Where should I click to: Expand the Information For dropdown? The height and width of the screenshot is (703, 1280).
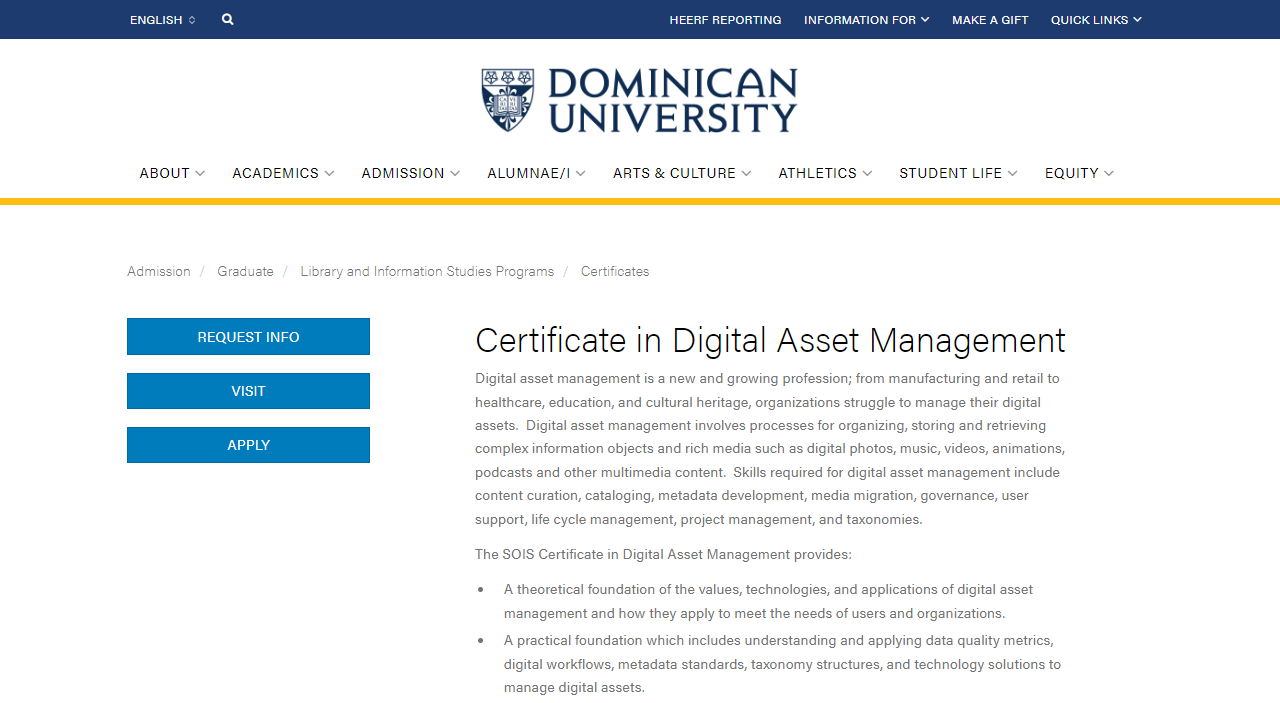click(866, 20)
